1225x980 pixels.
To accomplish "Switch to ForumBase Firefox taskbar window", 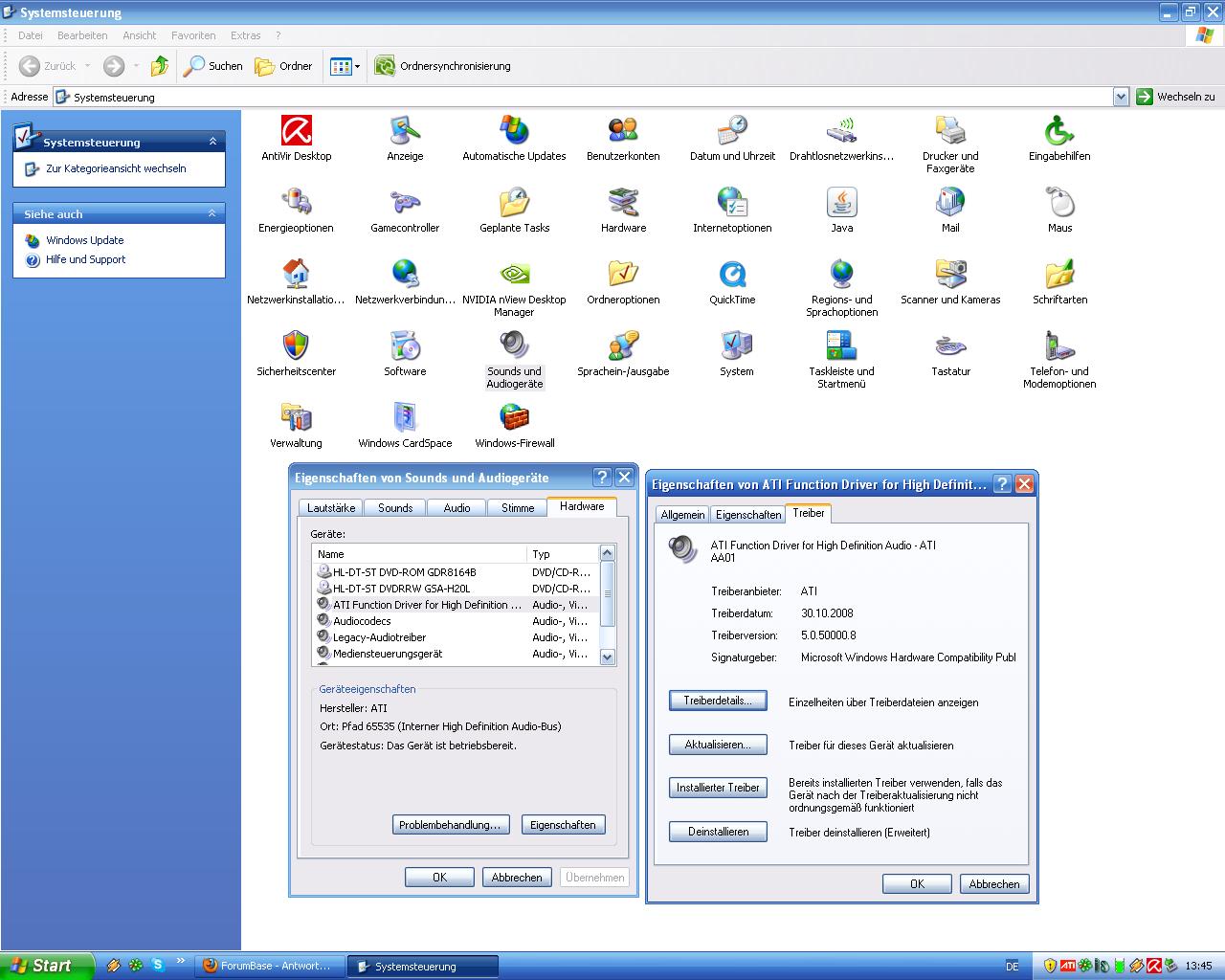I will click(x=268, y=966).
